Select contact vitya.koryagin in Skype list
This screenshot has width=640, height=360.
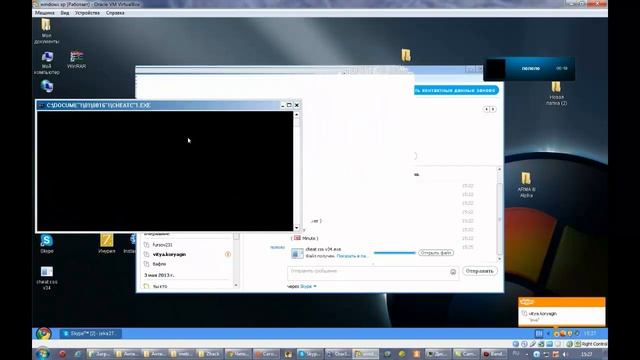coord(187,254)
